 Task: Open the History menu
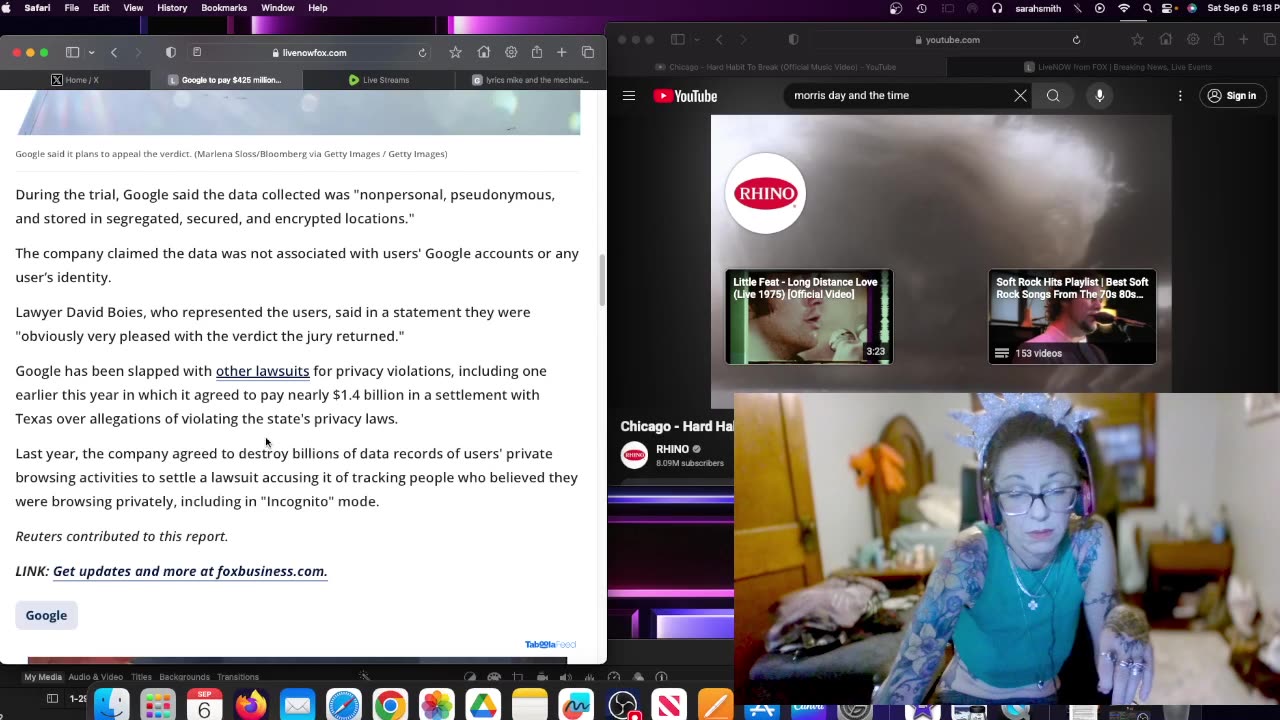coord(172,8)
